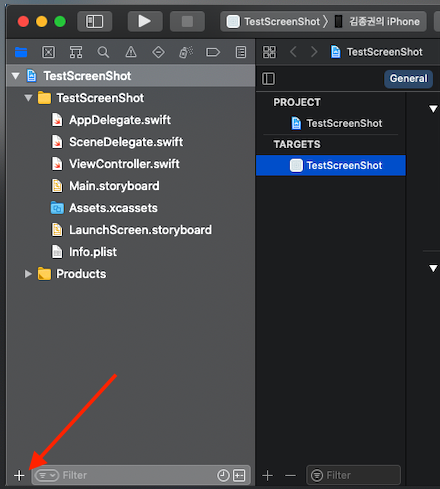Image resolution: width=440 pixels, height=489 pixels.
Task: Select TestScreenShot in the jump bar
Action: (377, 52)
